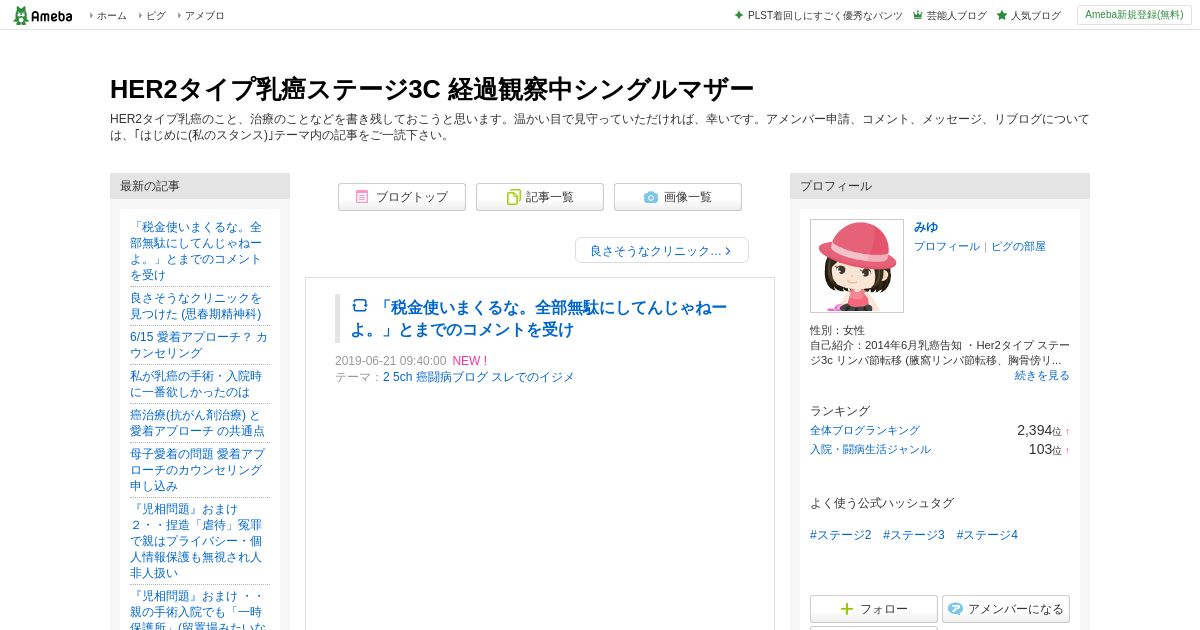Open 芸能人ブログ in the top bar

956,15
